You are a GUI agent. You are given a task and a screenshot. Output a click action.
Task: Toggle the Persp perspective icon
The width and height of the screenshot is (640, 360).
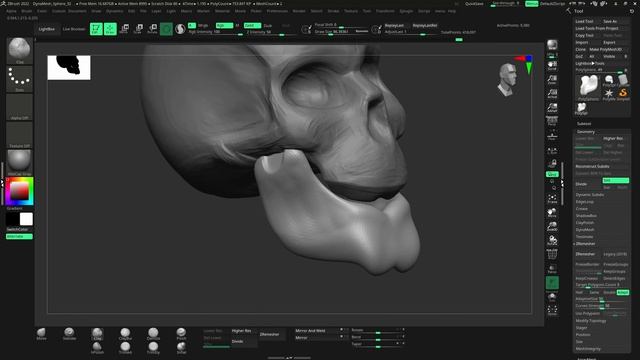[552, 121]
